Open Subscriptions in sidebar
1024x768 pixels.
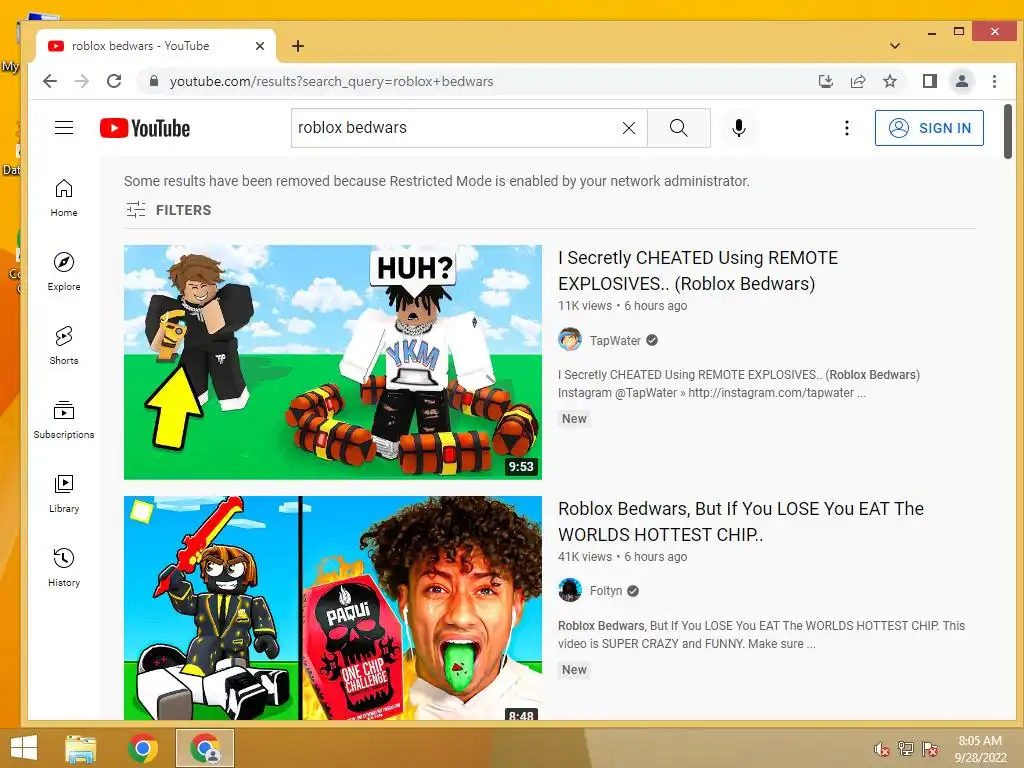point(64,420)
